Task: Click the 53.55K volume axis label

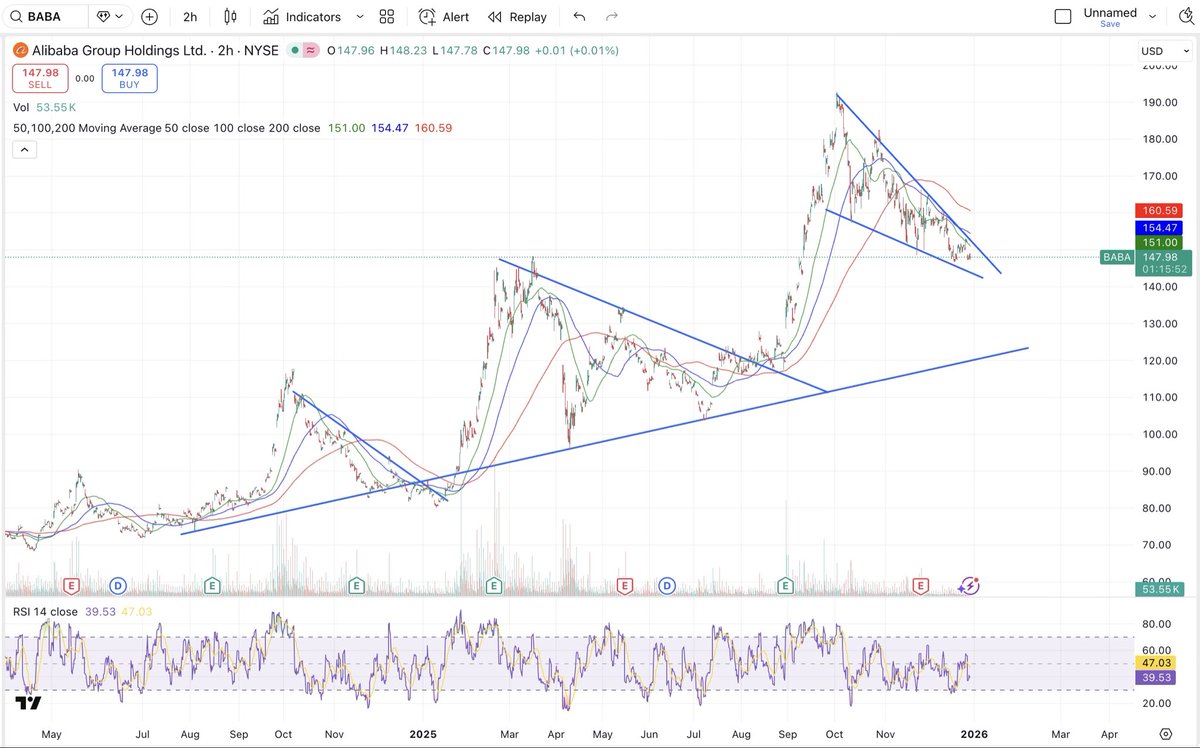Action: pyautogui.click(x=1161, y=590)
